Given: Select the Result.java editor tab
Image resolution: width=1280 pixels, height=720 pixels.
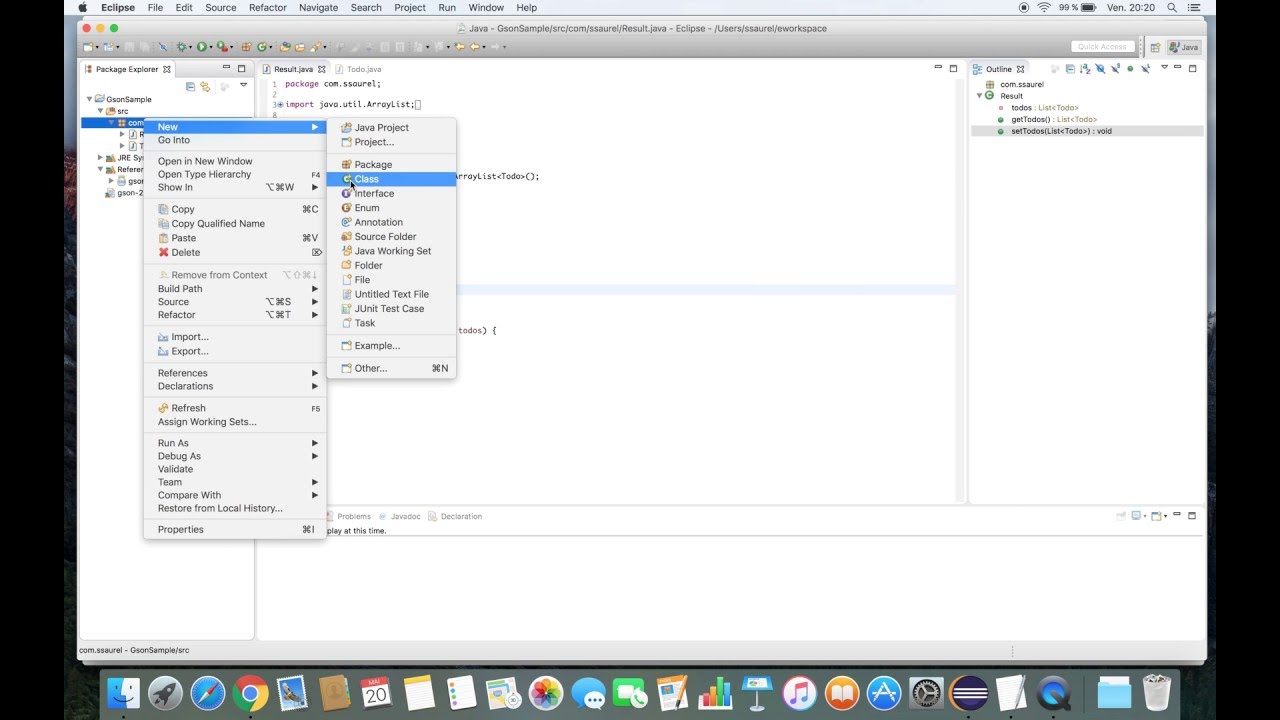Looking at the screenshot, I should pos(293,69).
